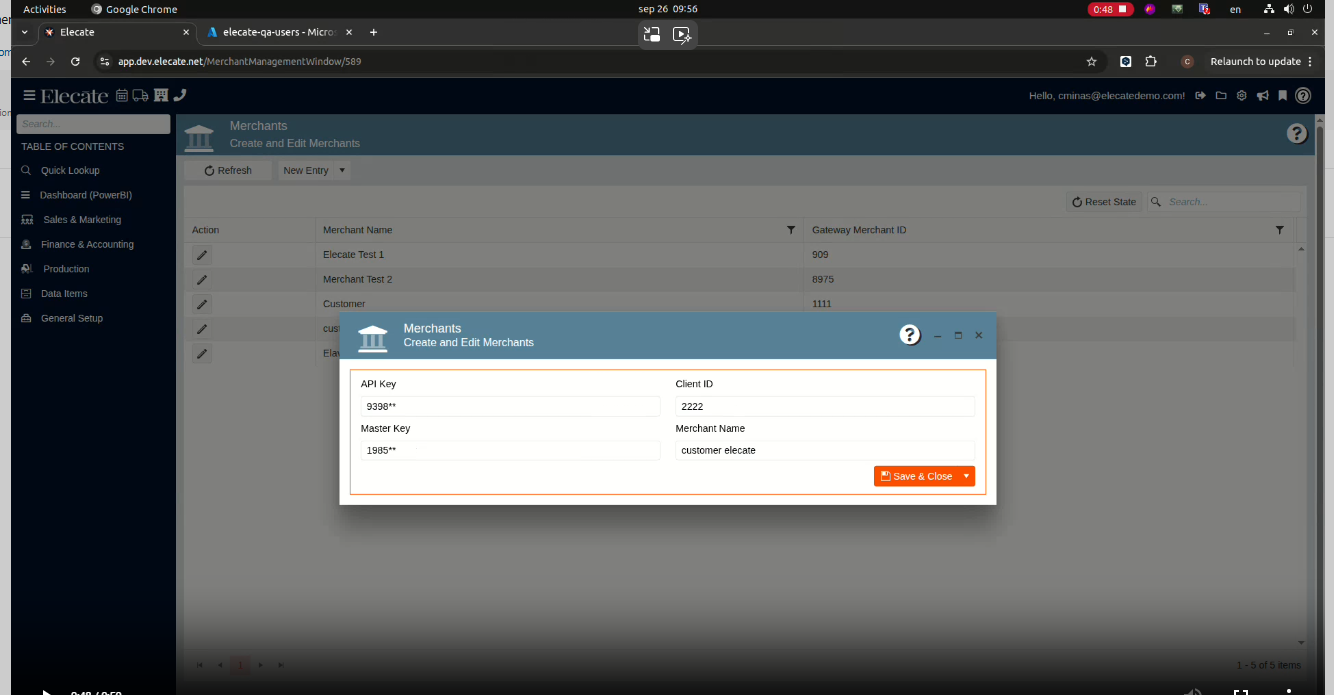Edit the Elecate Test 1 row pencil
The width and height of the screenshot is (1334, 695).
click(x=202, y=255)
